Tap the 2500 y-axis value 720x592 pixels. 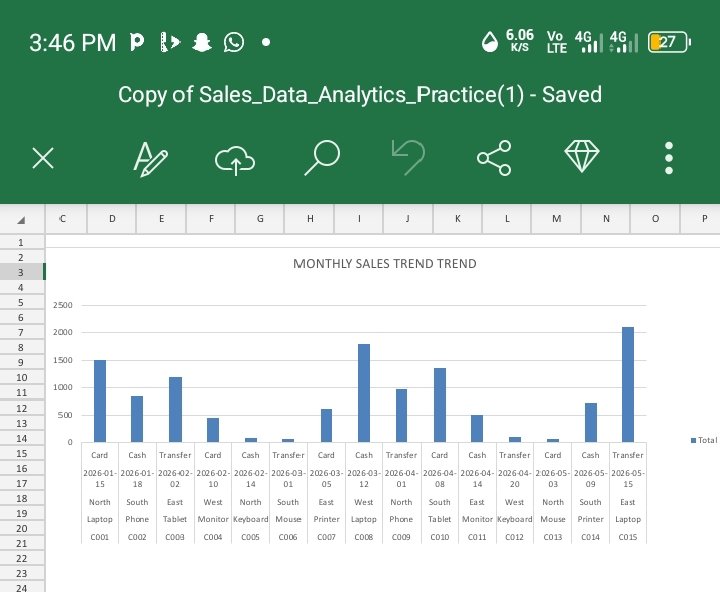click(63, 305)
